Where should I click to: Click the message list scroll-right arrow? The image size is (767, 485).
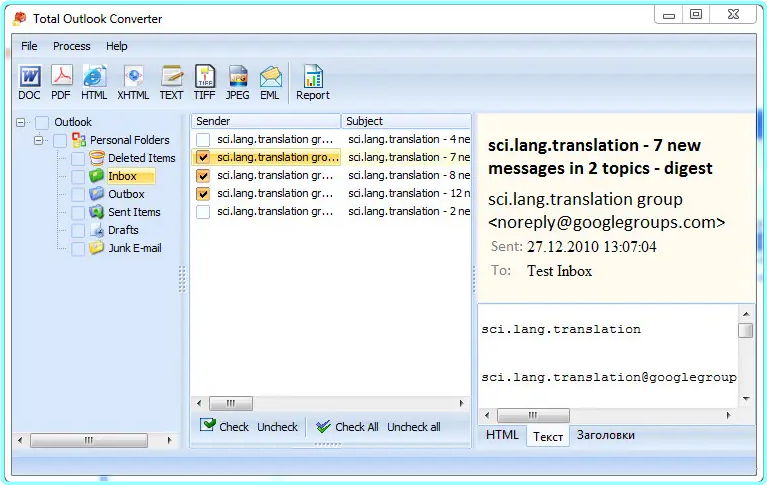(461, 403)
